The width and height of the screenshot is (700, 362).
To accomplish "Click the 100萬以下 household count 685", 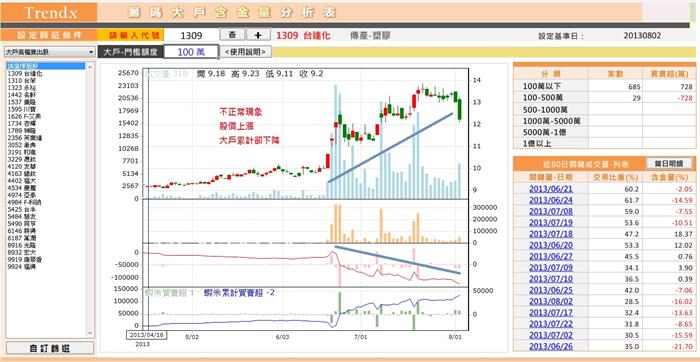I will pos(634,87).
